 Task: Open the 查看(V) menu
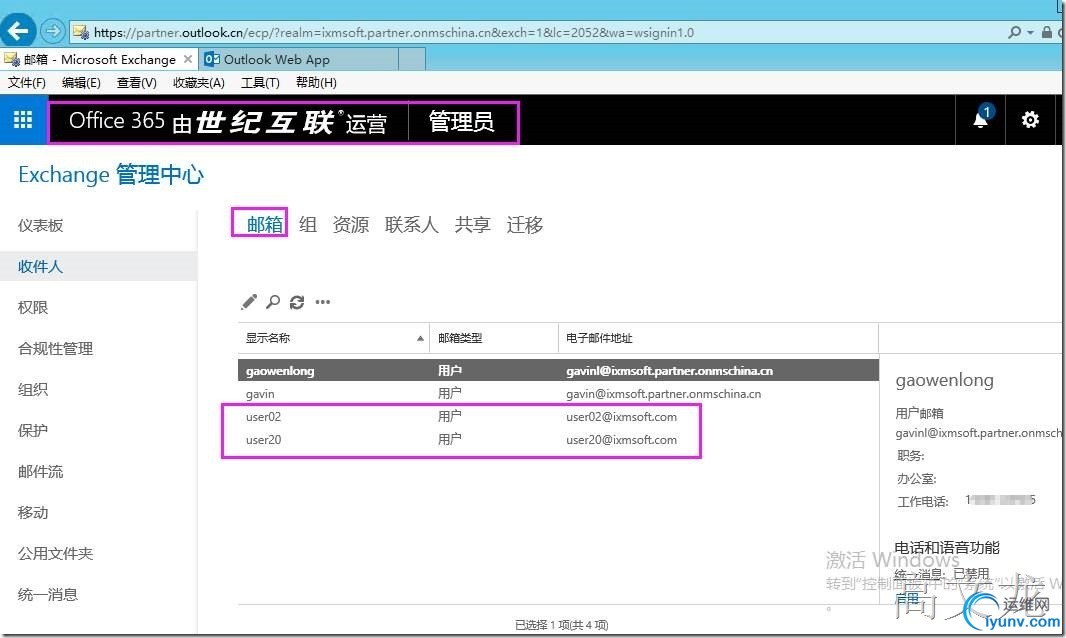(x=137, y=82)
